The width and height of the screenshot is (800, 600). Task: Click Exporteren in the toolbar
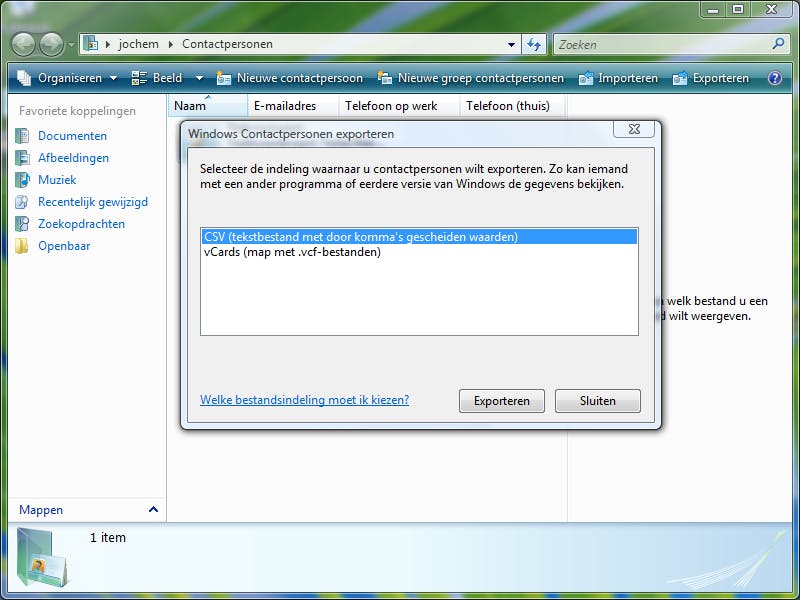711,78
